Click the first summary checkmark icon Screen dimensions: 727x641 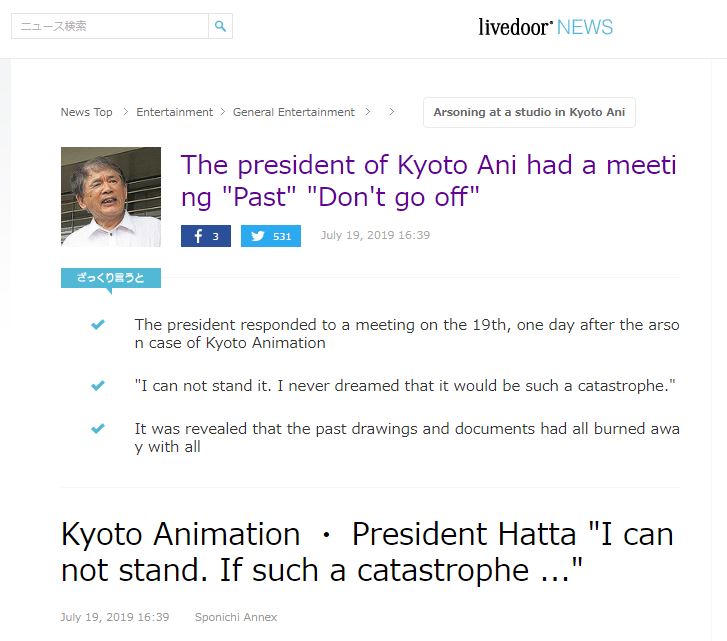98,324
